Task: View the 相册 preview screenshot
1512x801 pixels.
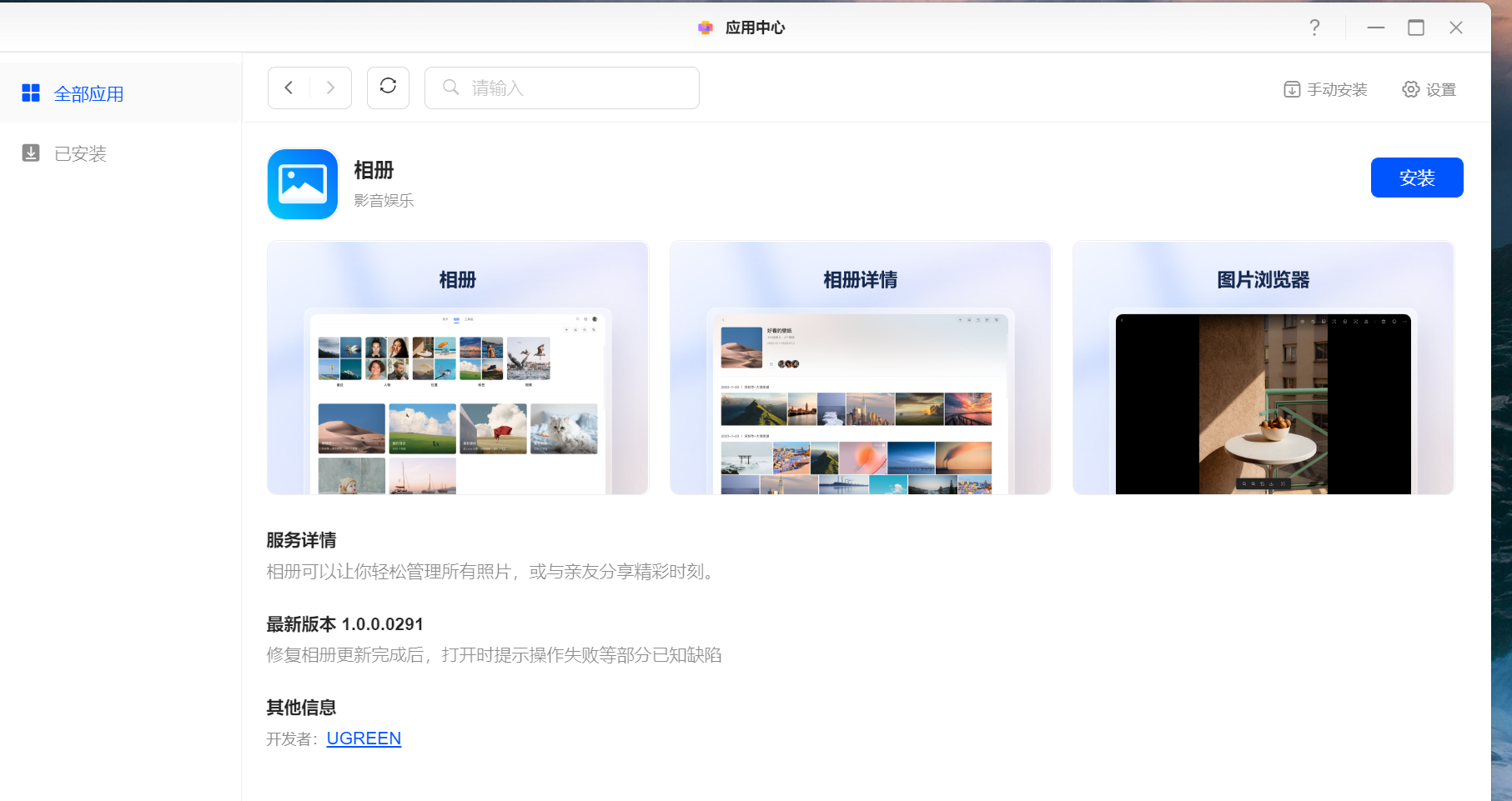Action: [x=458, y=368]
